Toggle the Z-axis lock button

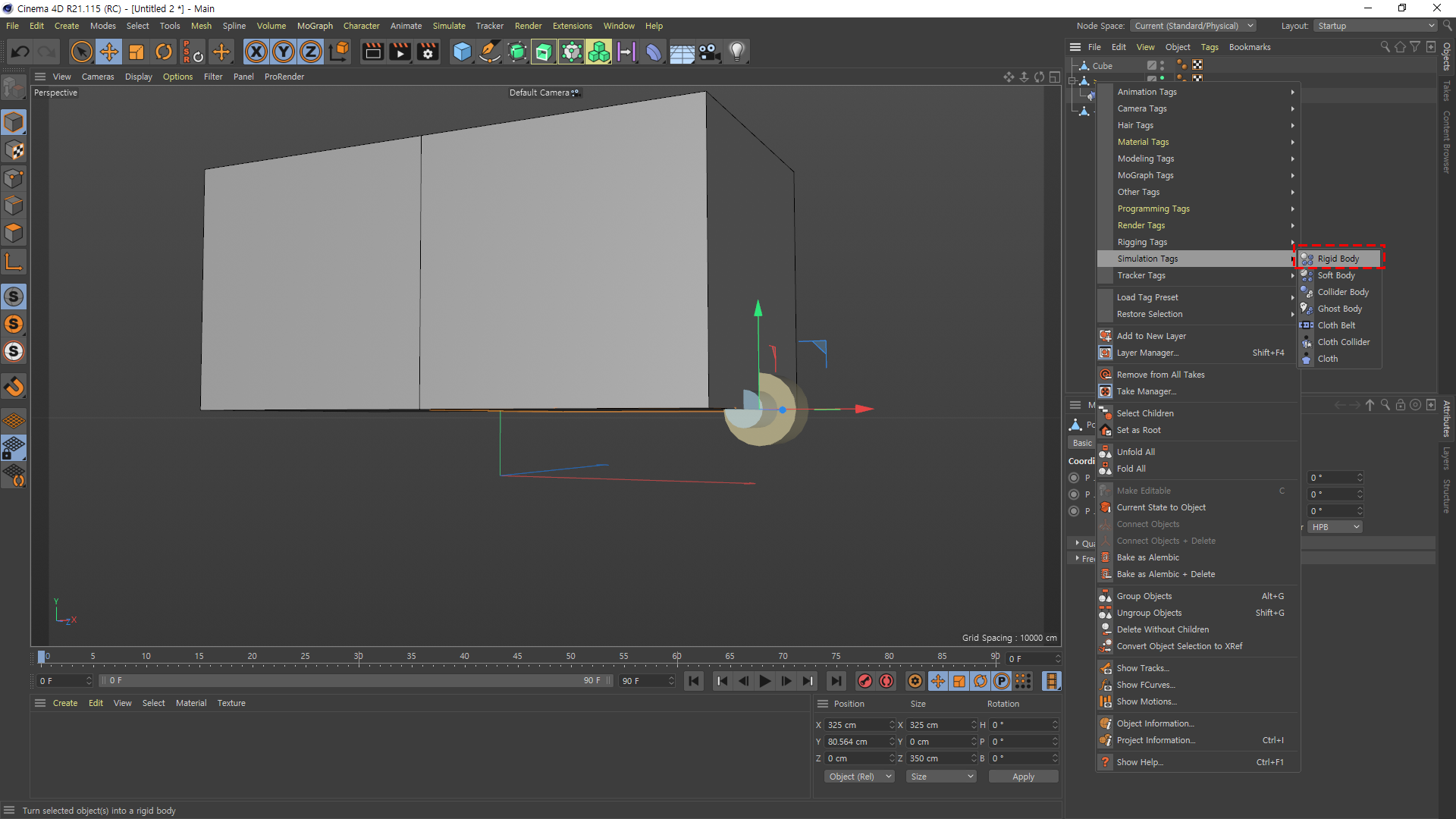click(311, 52)
